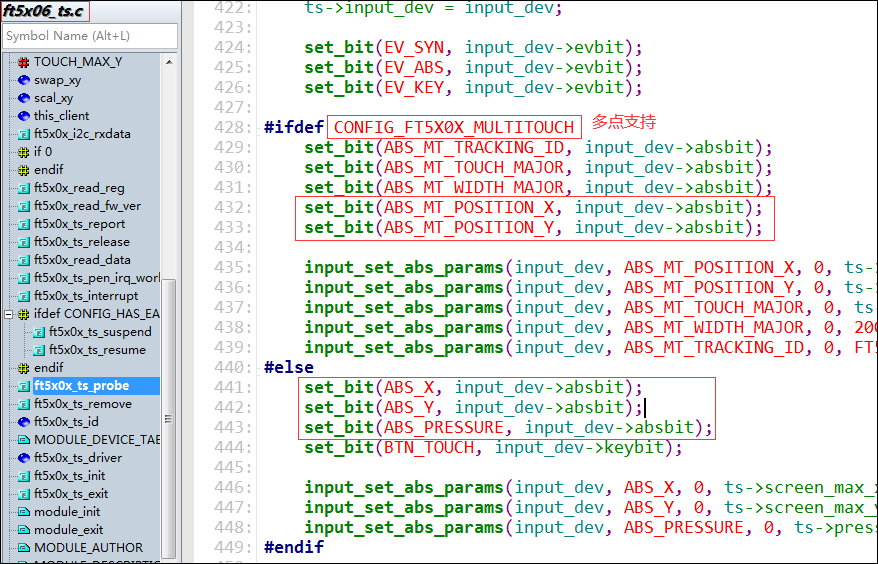Click EV_SYN on line 424
The image size is (878, 564).
414,48
